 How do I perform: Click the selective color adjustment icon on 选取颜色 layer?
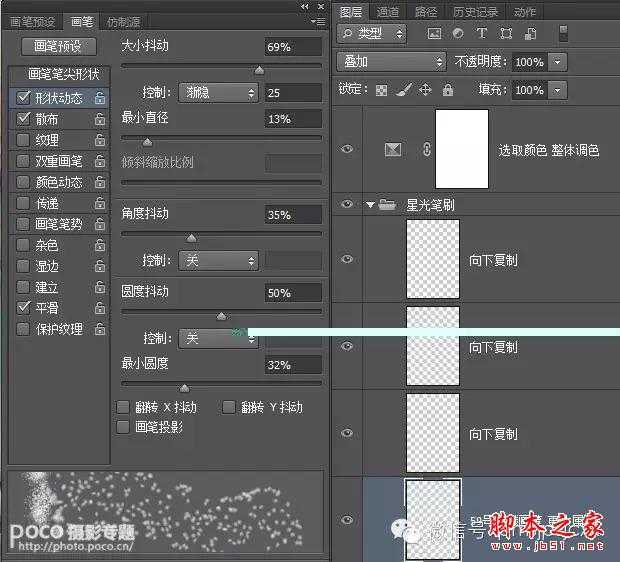pos(393,149)
